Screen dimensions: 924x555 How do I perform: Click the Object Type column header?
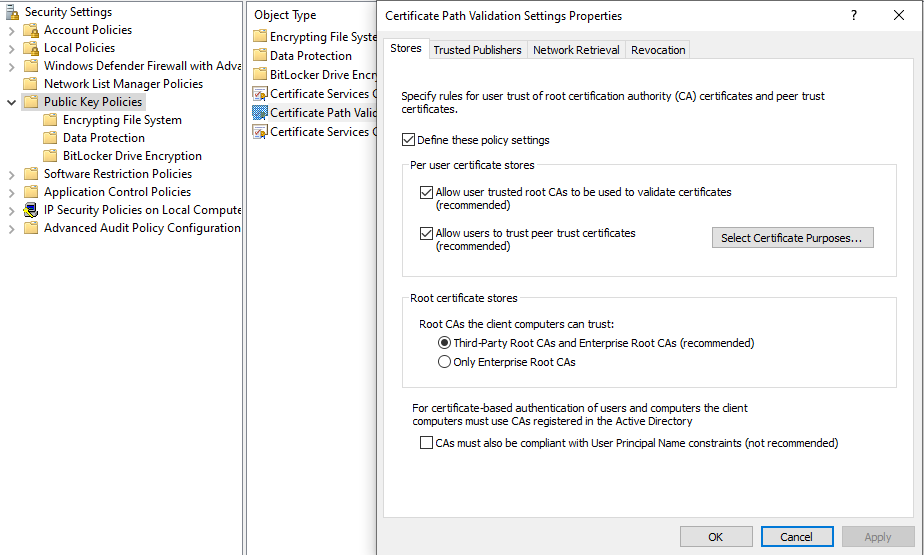[285, 15]
